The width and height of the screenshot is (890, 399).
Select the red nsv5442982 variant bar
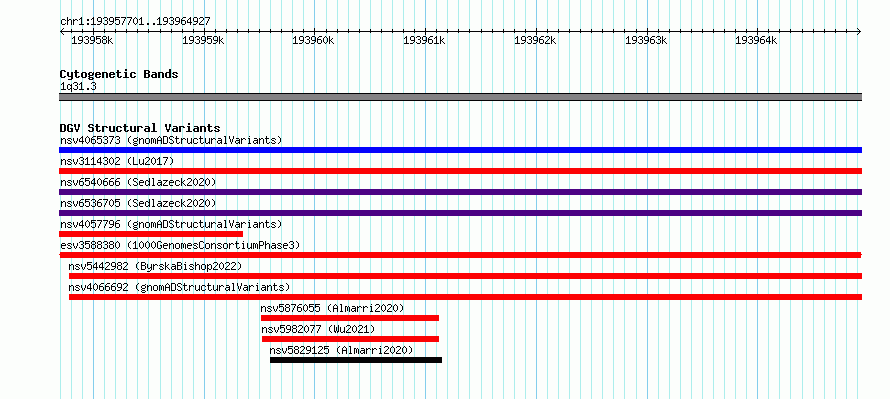click(x=465, y=276)
